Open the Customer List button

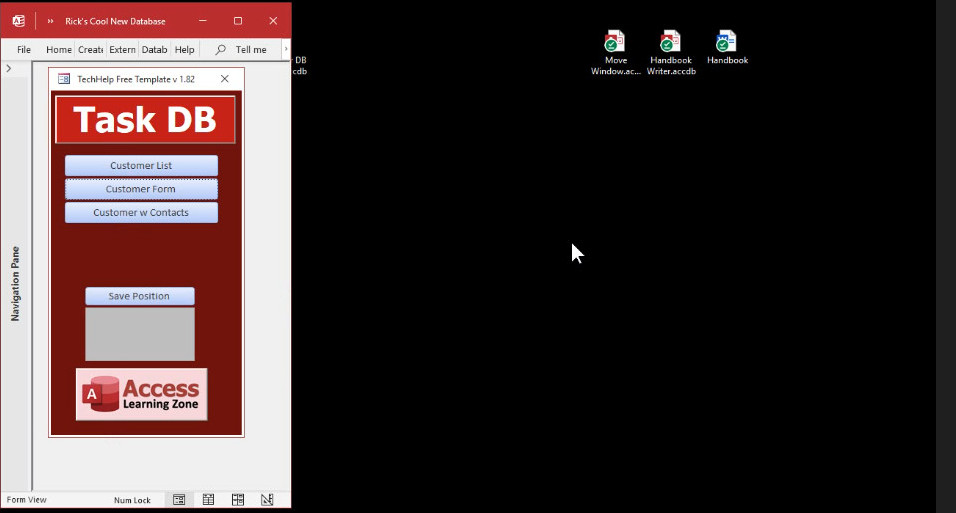[x=141, y=166]
